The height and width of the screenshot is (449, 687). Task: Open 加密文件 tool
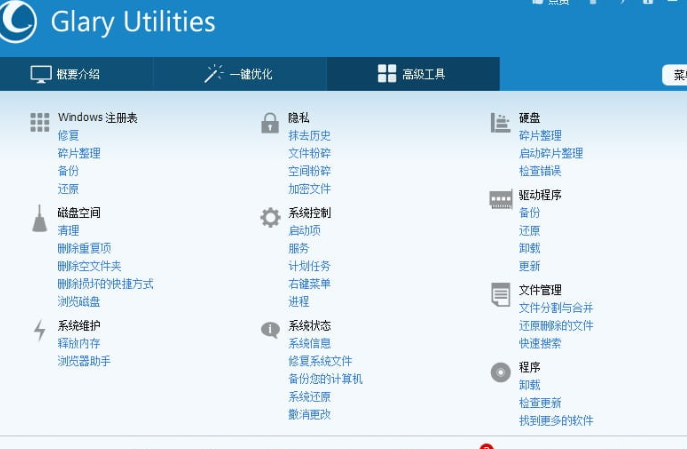[309, 189]
